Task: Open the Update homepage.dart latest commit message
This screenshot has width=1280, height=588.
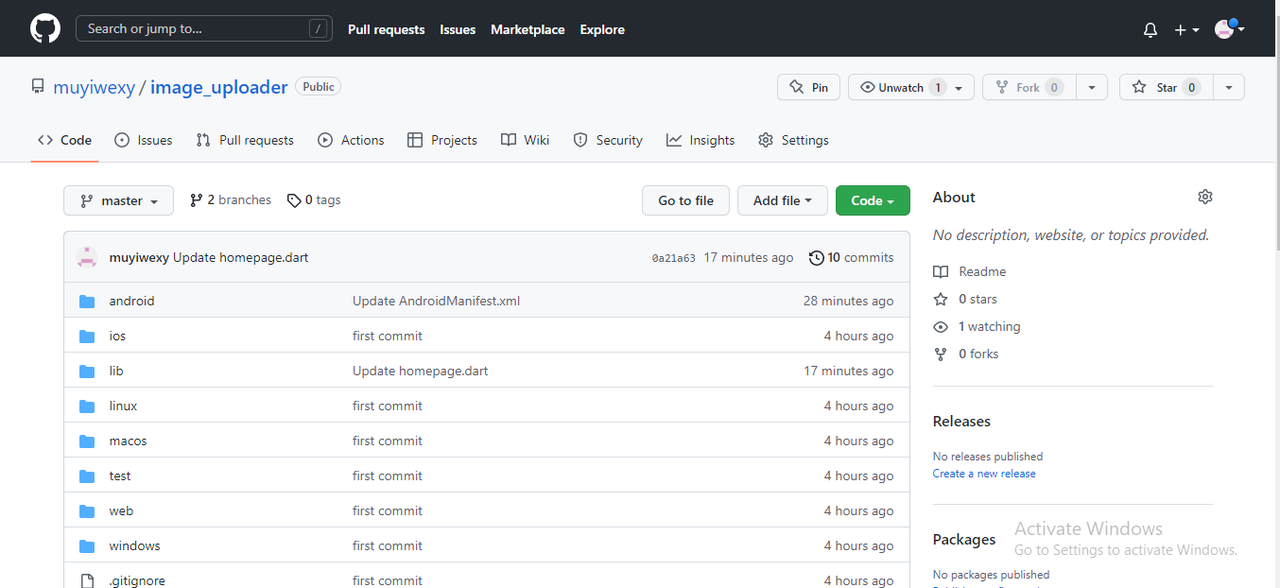Action: click(241, 257)
